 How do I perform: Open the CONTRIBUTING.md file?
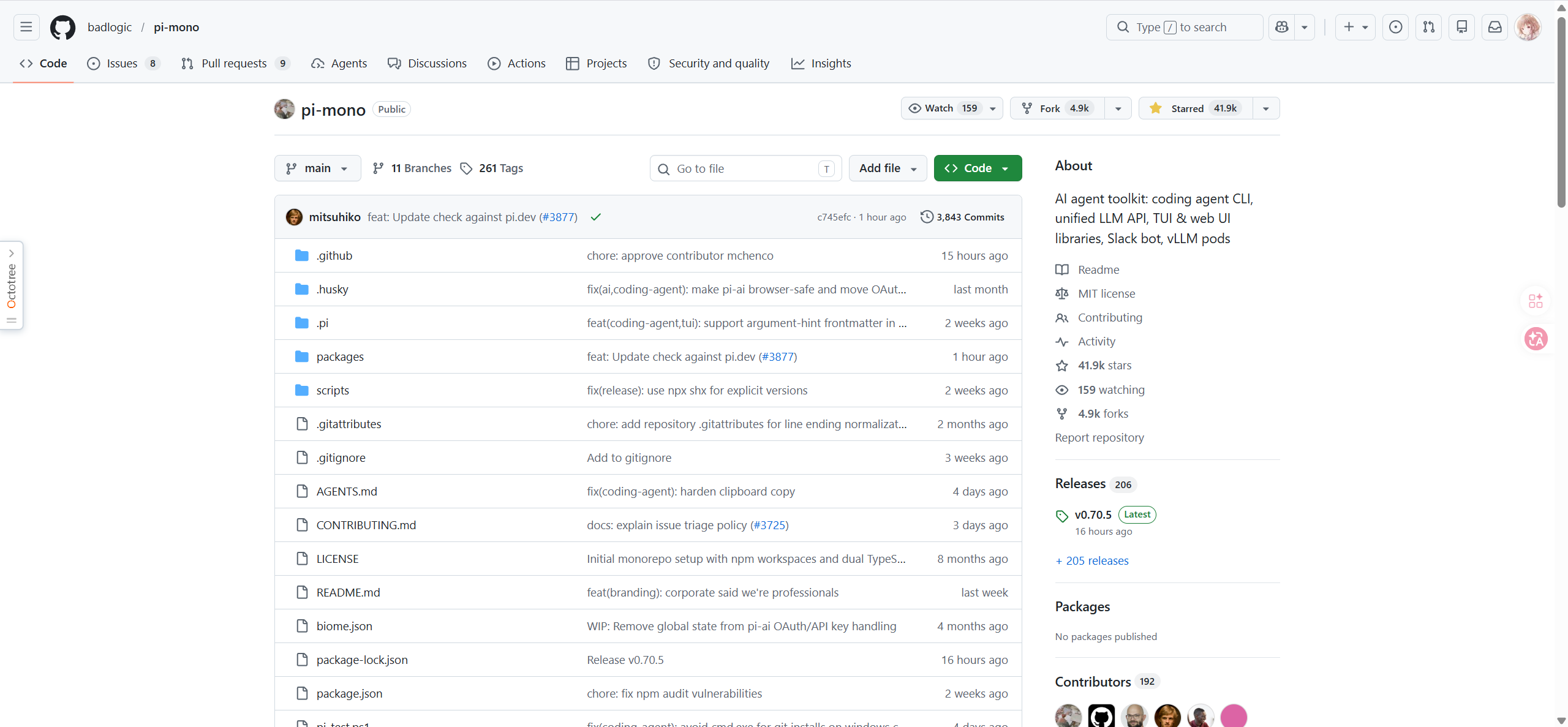tap(366, 525)
